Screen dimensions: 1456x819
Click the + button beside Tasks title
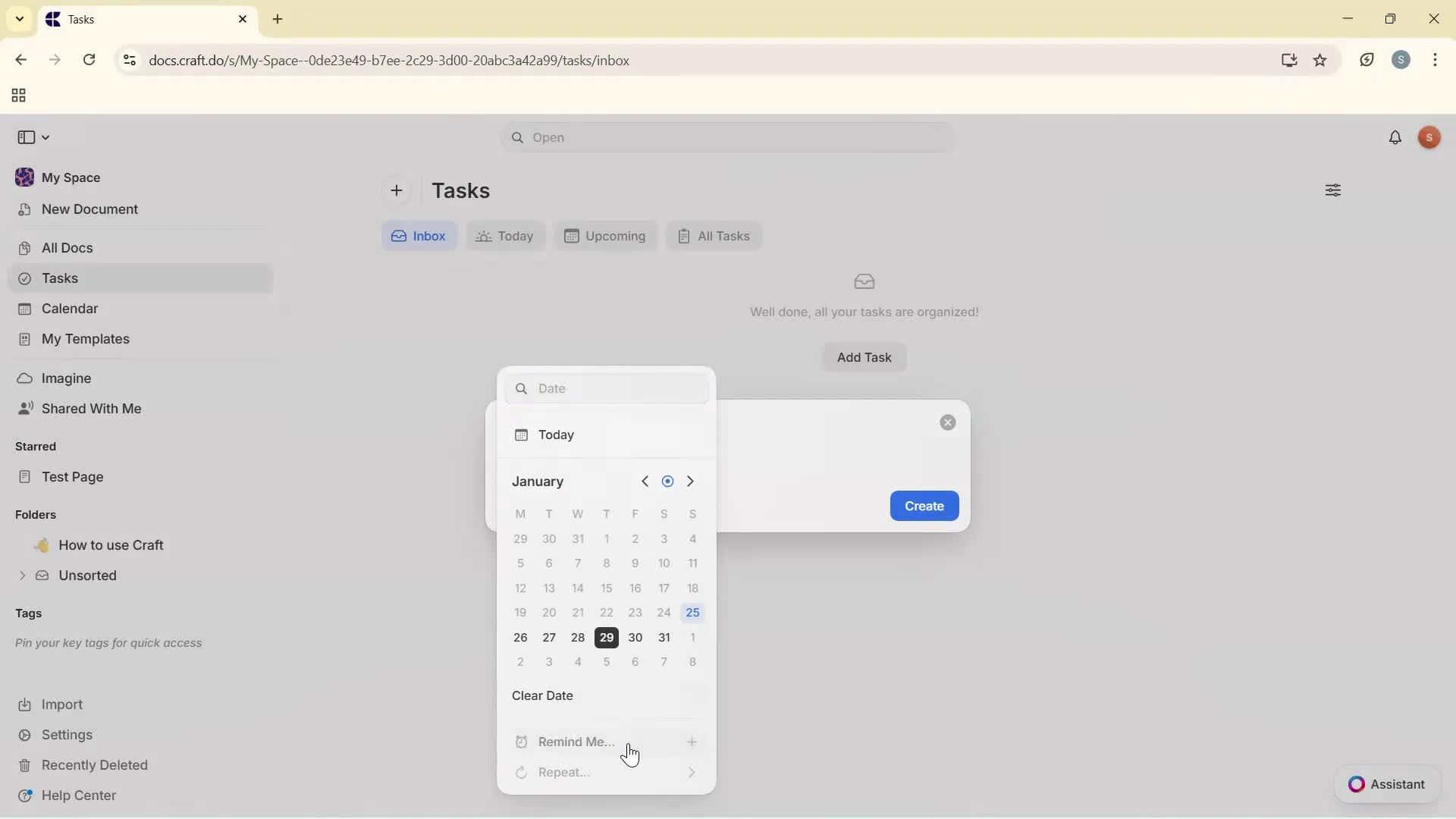click(397, 190)
